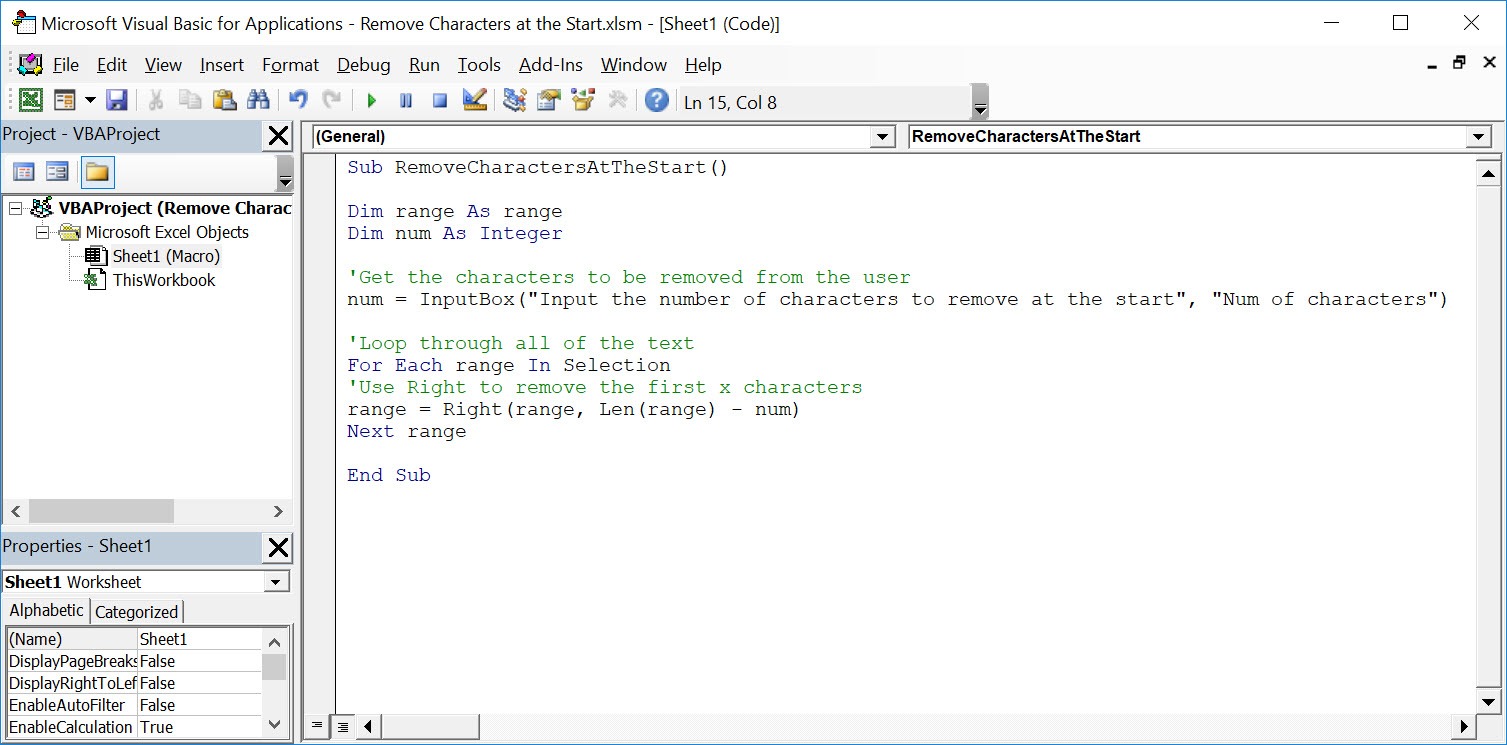The image size is (1507, 745).
Task: Open the Debug menu
Action: pyautogui.click(x=364, y=65)
